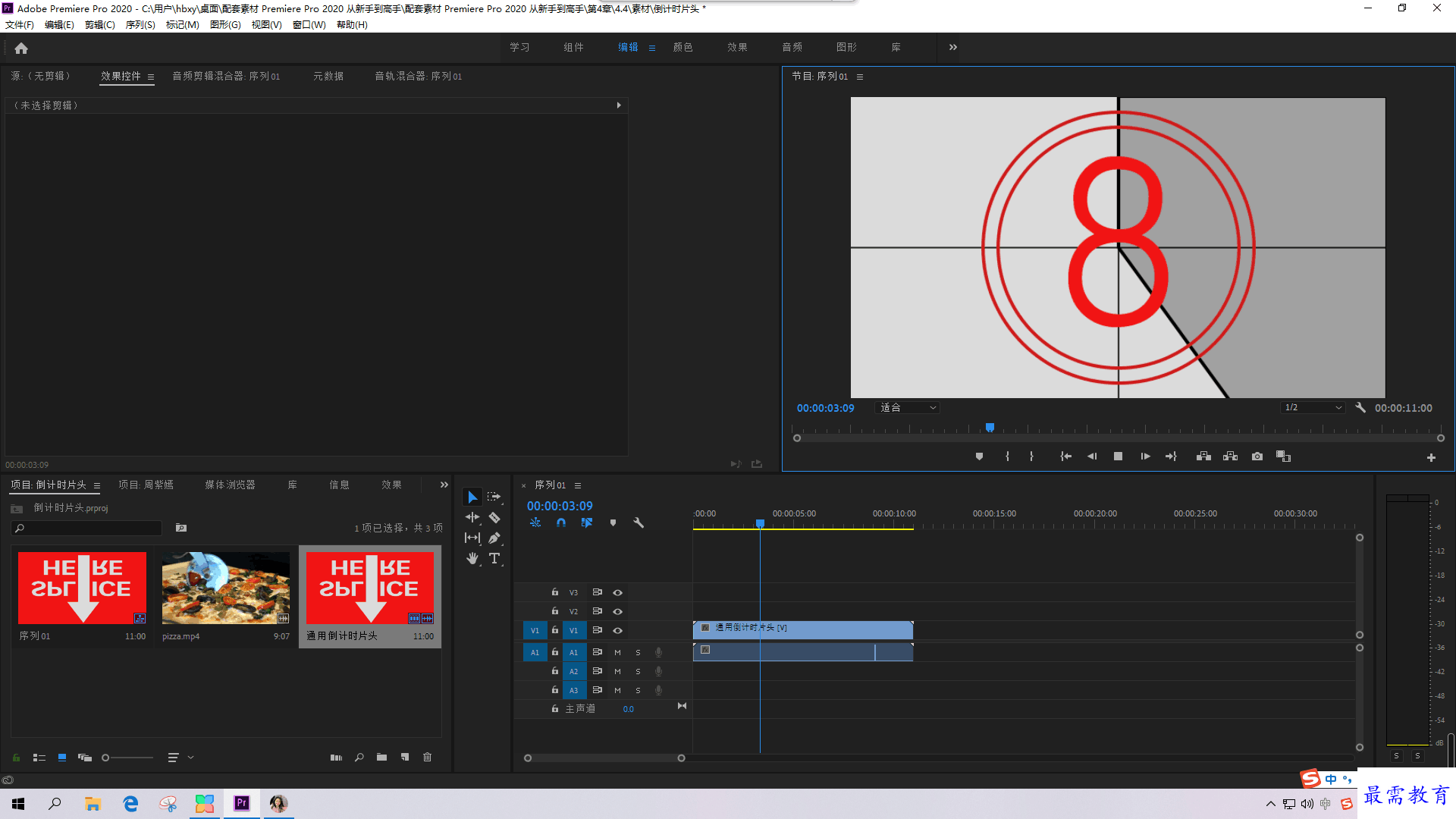
Task: Switch to 音频 workspace
Action: point(792,47)
